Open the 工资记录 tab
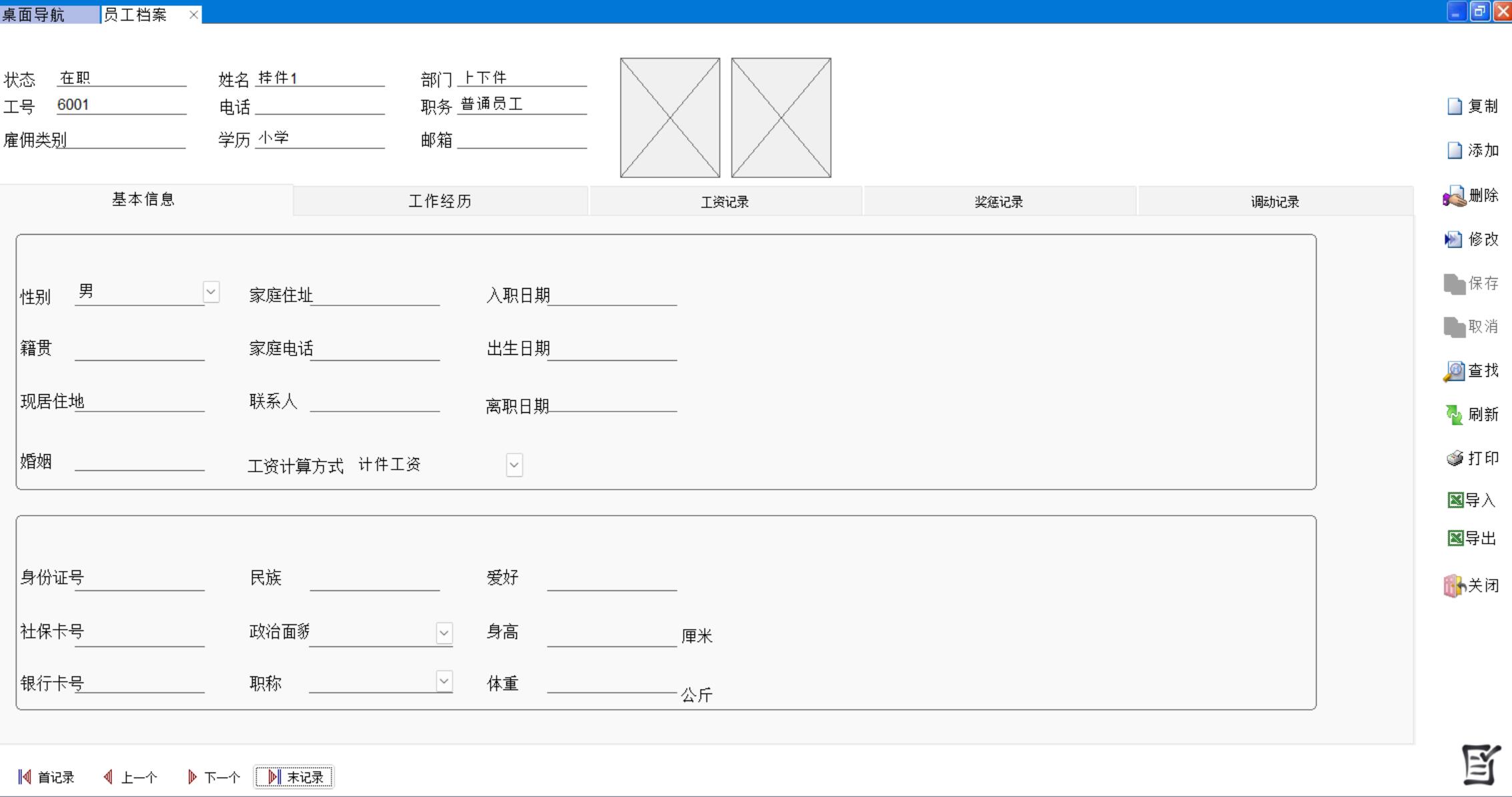Viewport: 1512px width, 797px height. [725, 201]
